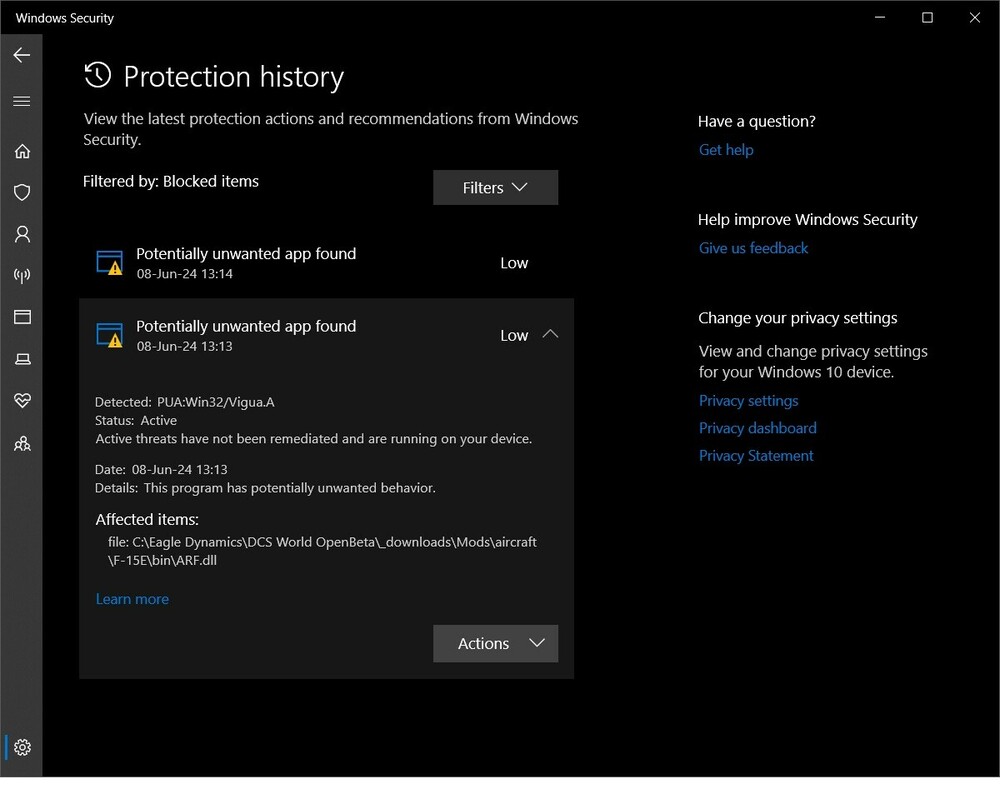Open Virus & threat protection shield
1000x789 pixels.
click(22, 192)
